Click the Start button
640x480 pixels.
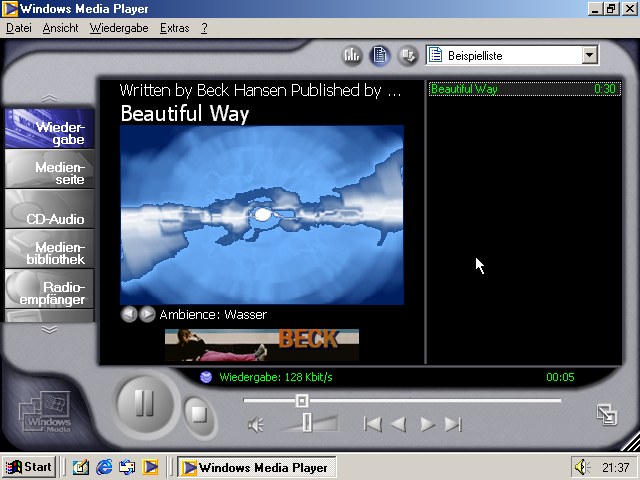click(29, 467)
